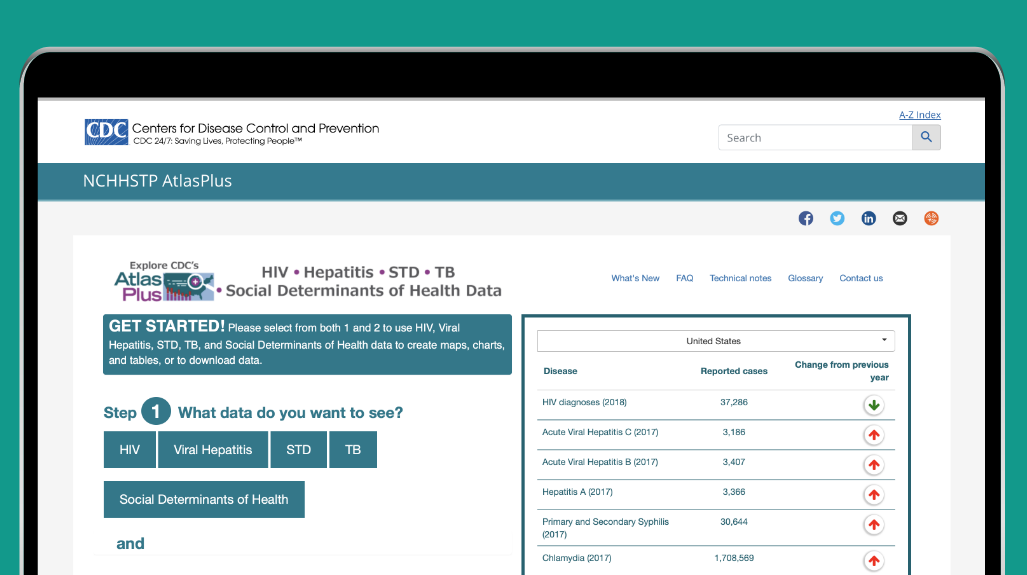This screenshot has width=1027, height=575.
Task: Go to the Technical notes page
Action: 740,278
